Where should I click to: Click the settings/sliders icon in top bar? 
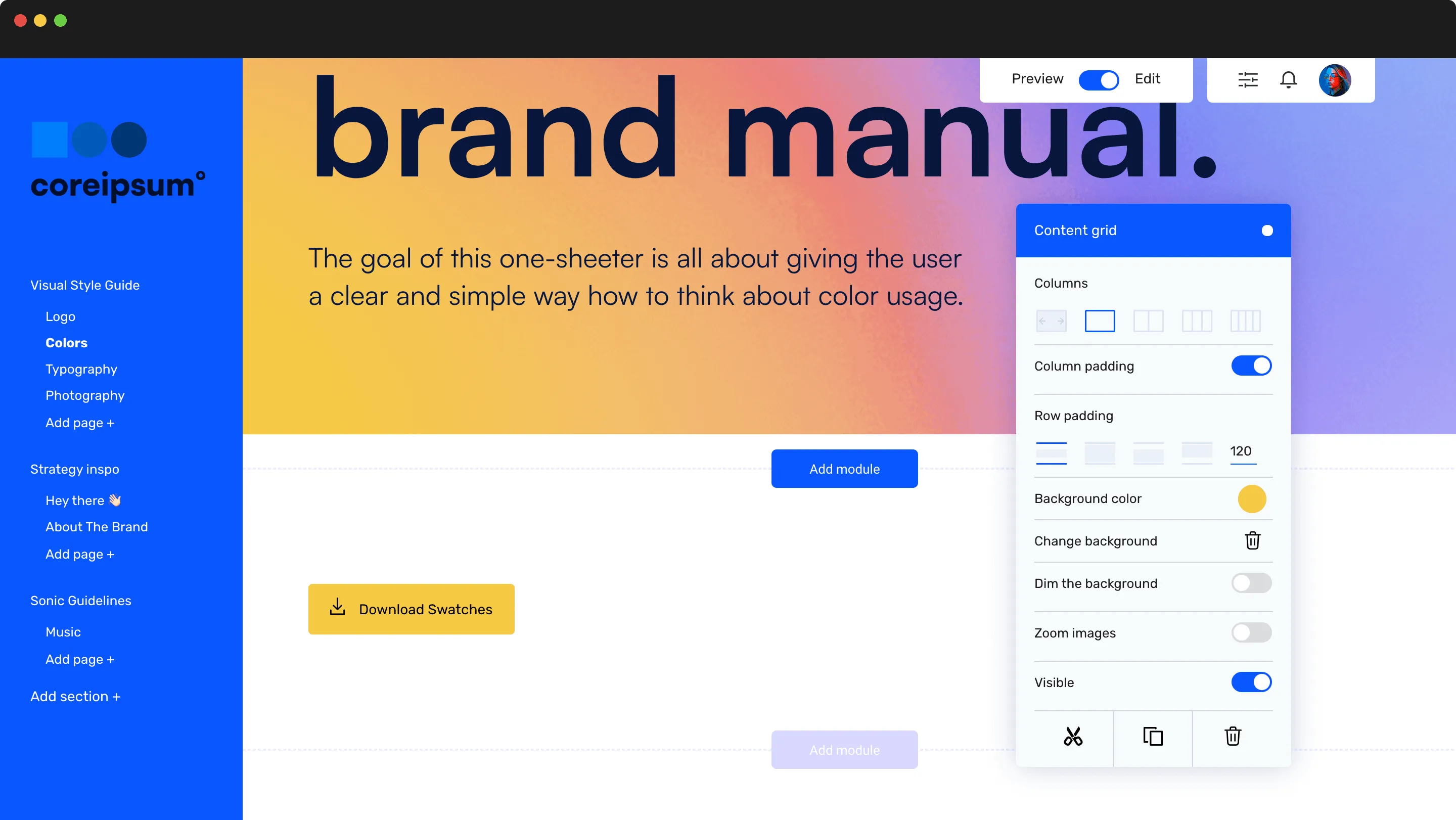[x=1247, y=79]
